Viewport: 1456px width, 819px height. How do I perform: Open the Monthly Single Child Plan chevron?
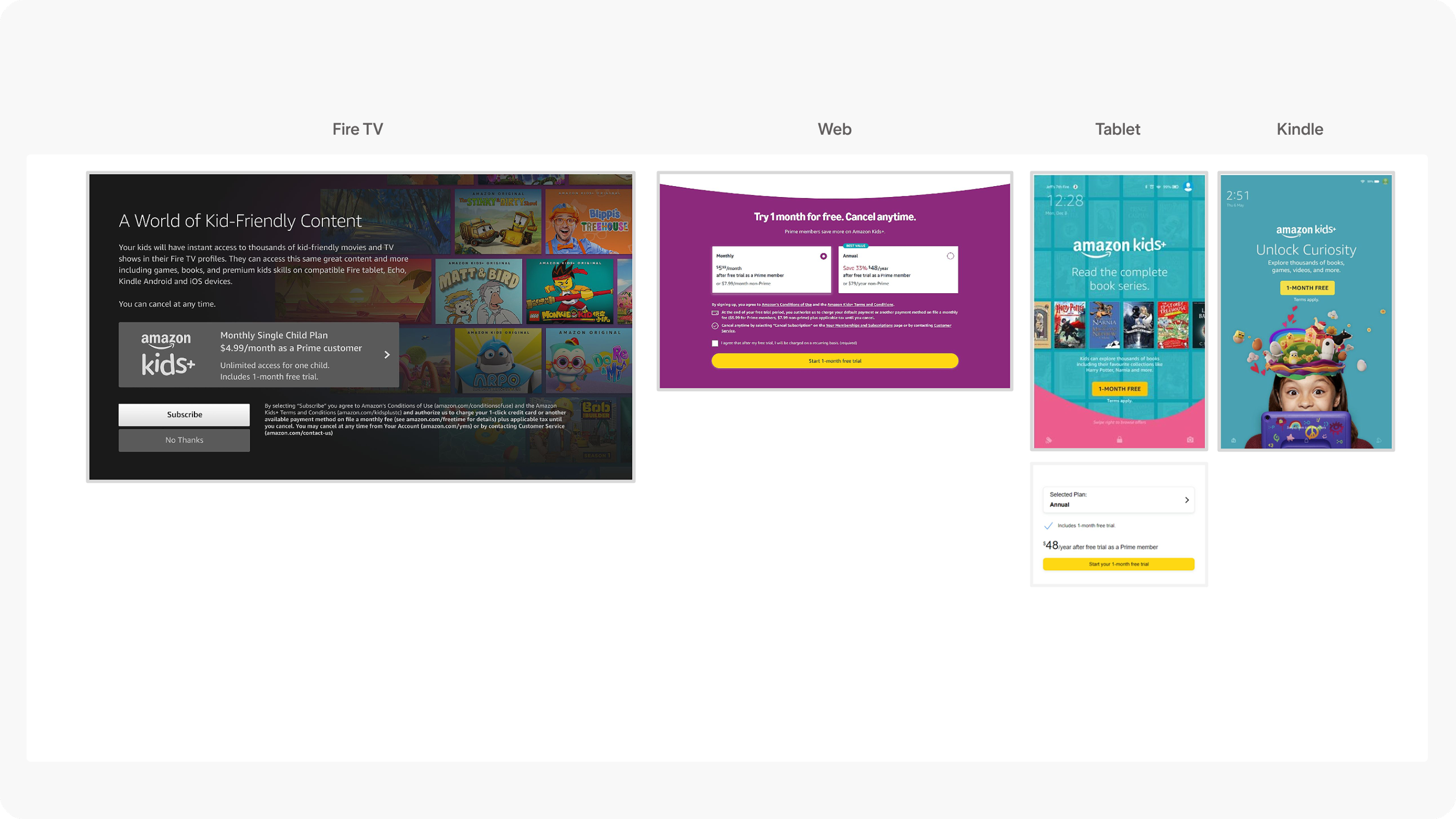pyautogui.click(x=387, y=355)
